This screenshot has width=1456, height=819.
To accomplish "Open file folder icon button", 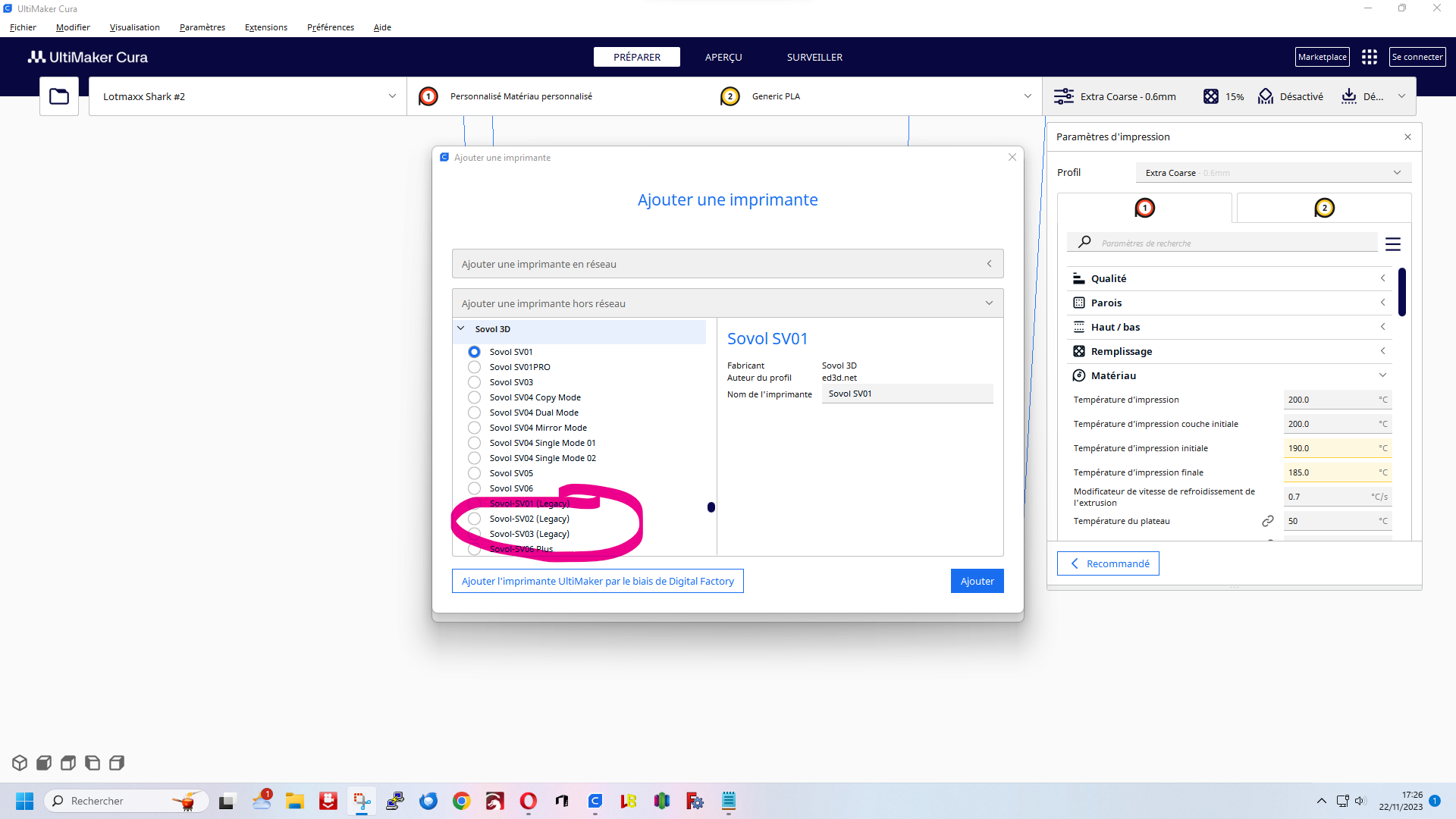I will 59,96.
